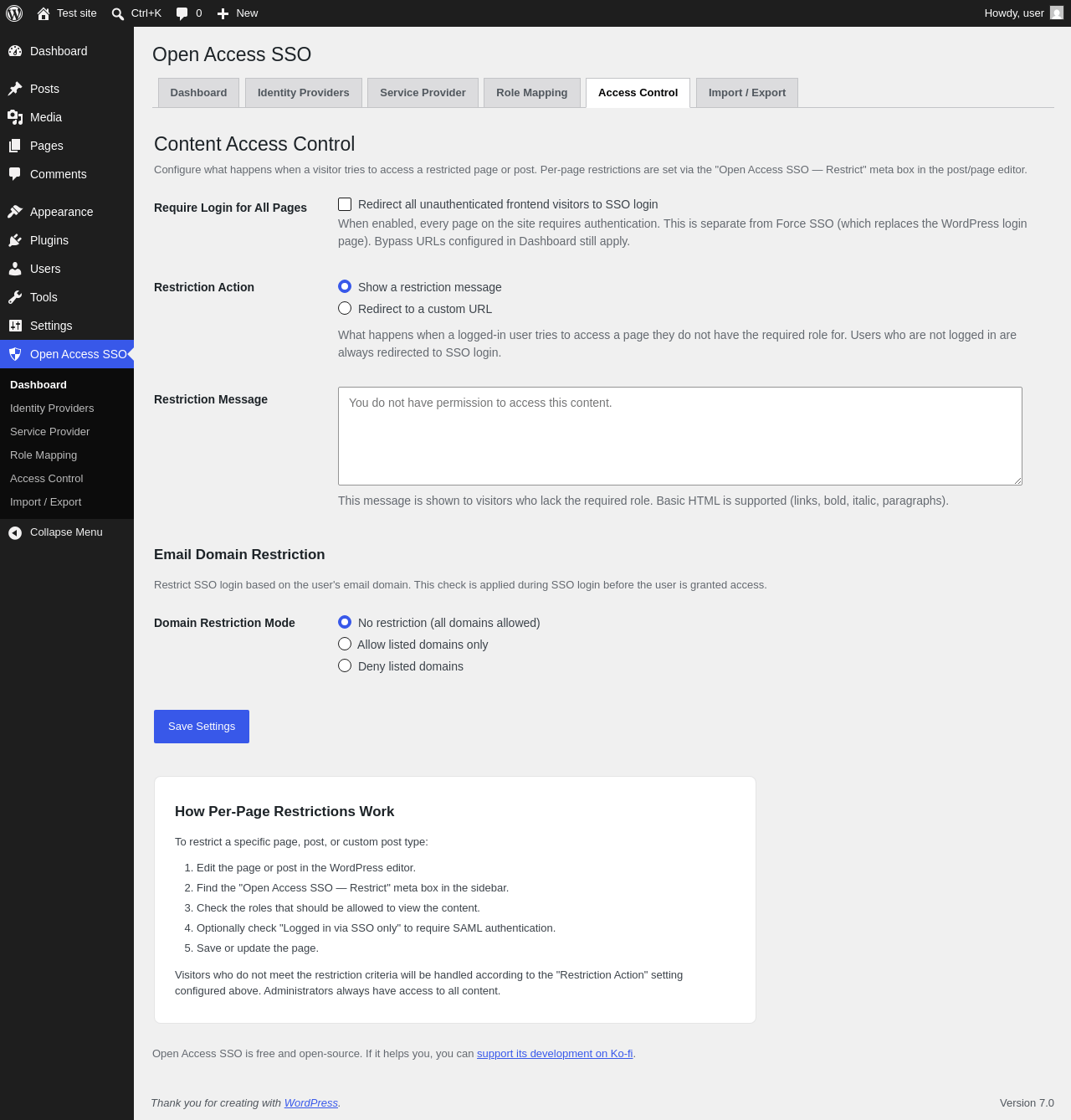Enable Redirect all unauthenticated visitors checkbox
The height and width of the screenshot is (1120, 1071).
(x=345, y=204)
